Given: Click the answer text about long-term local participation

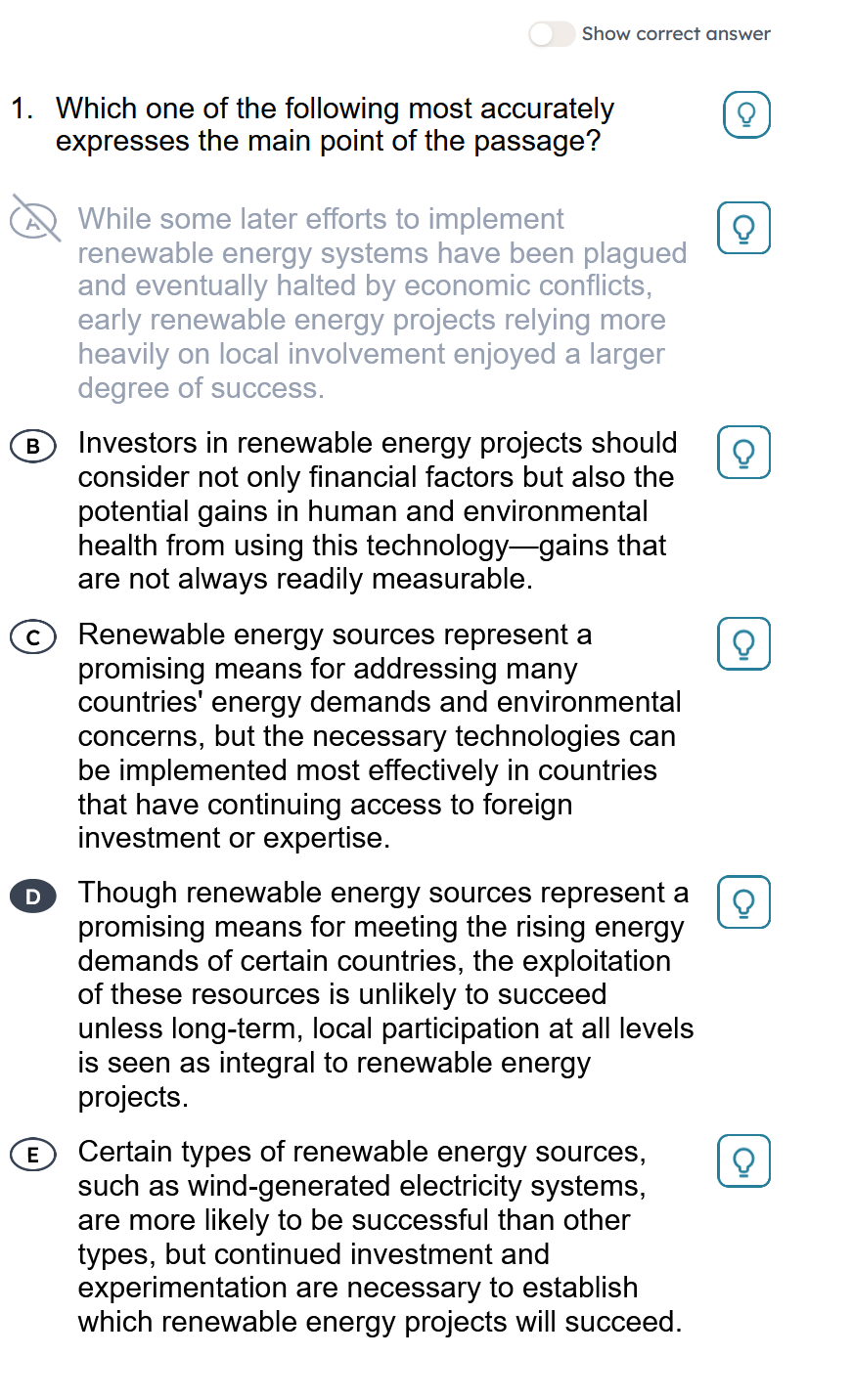Looking at the screenshot, I should (385, 994).
